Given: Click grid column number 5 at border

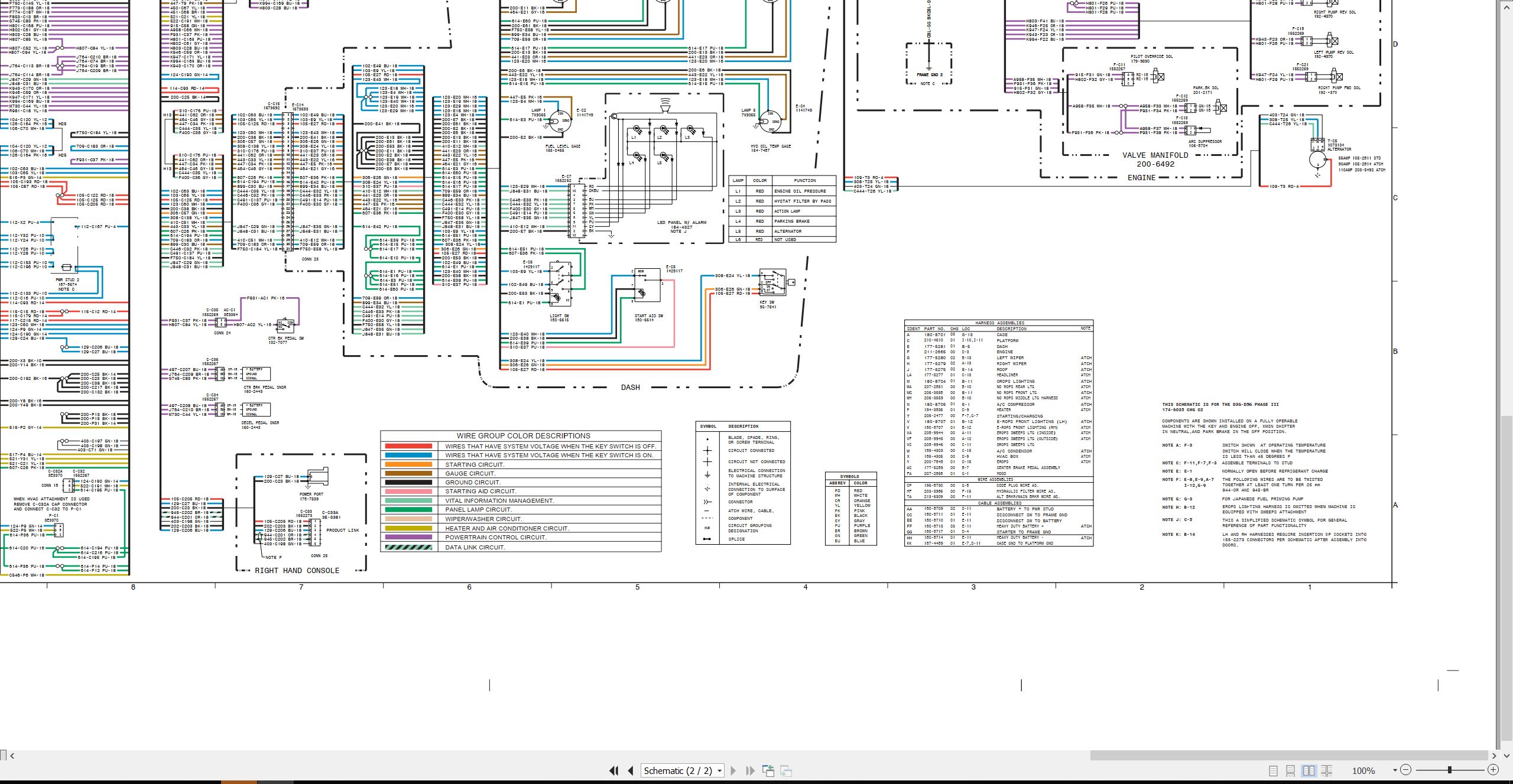Looking at the screenshot, I should 637,587.
